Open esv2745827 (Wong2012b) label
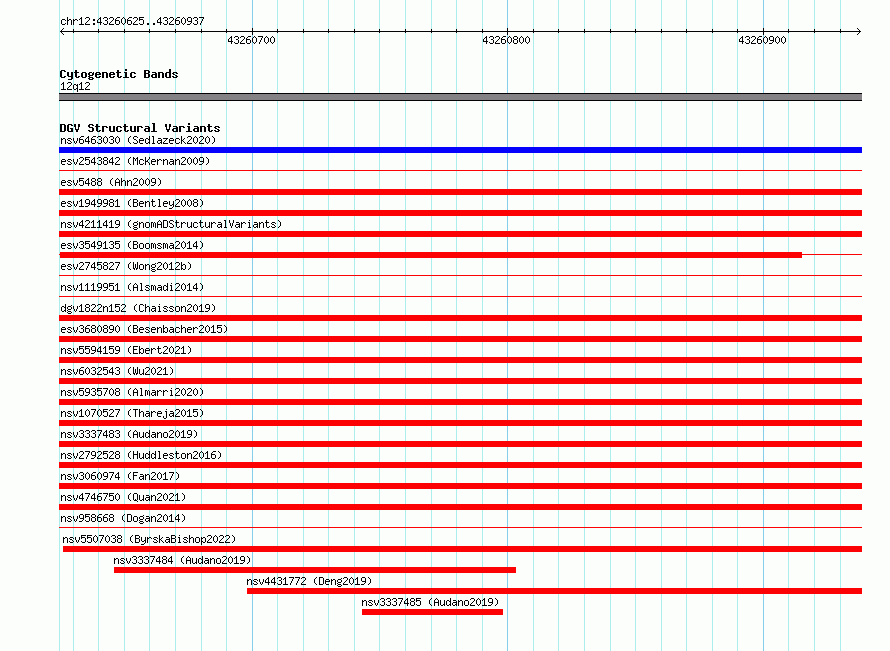The image size is (890, 651). pos(126,266)
